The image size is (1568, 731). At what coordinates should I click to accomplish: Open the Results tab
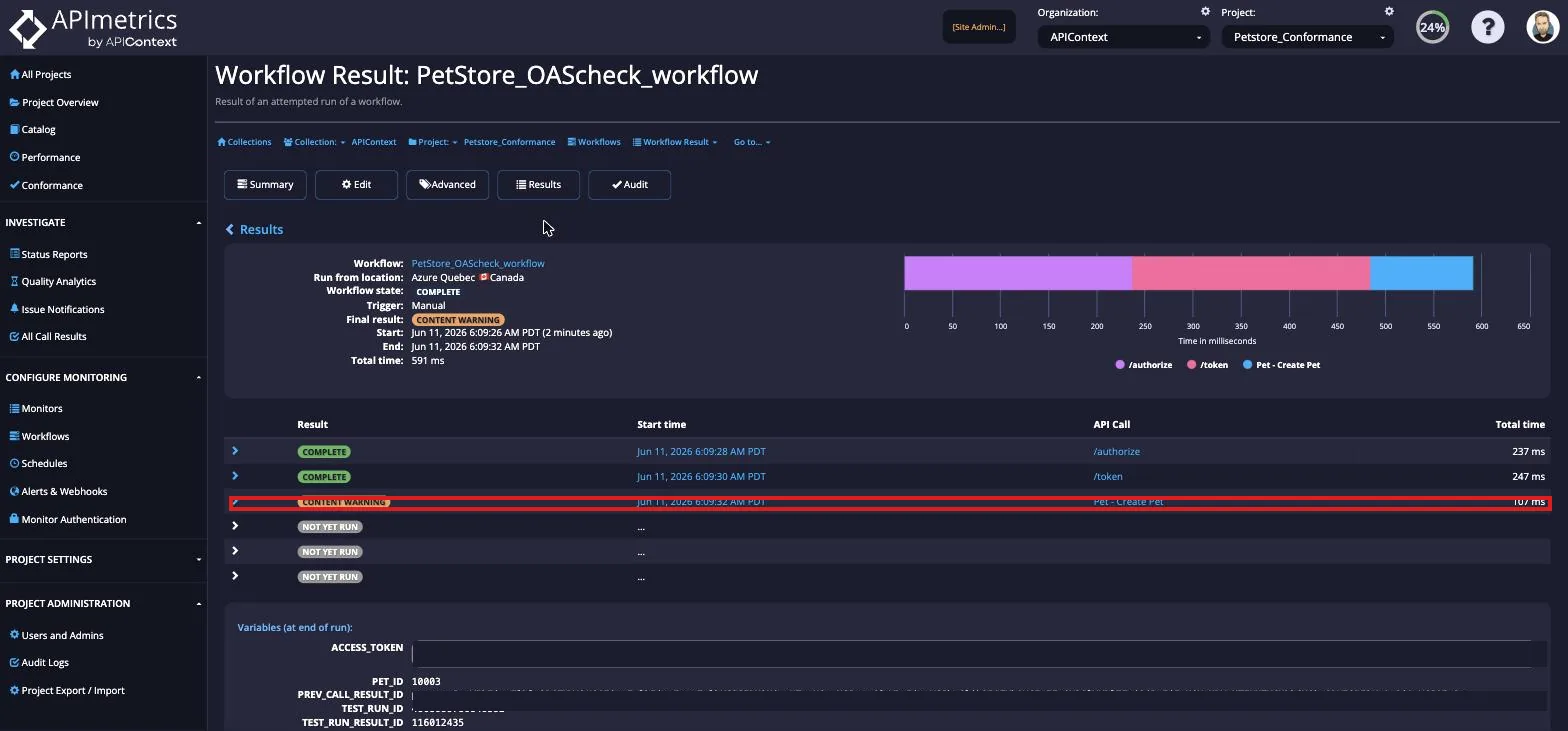538,184
